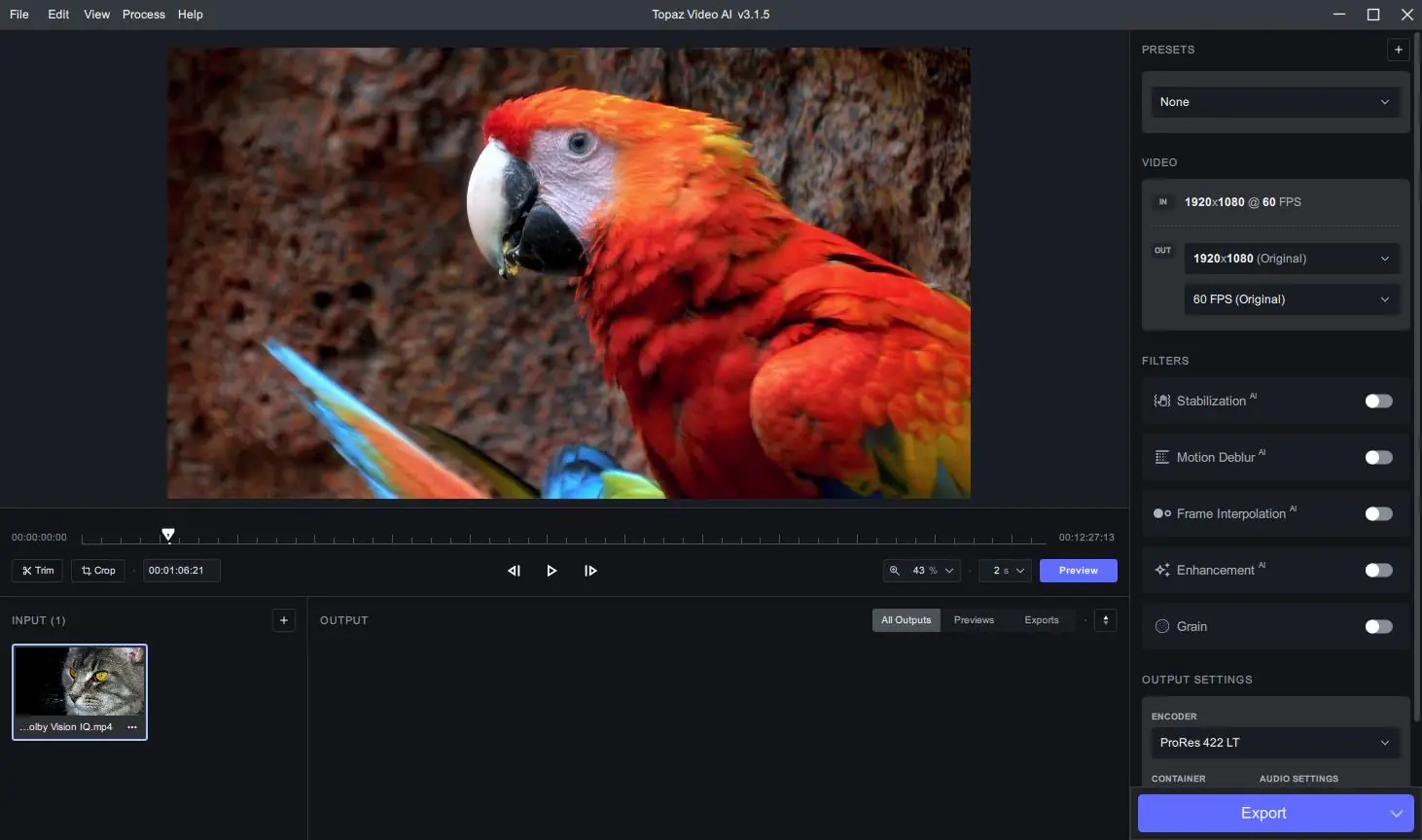Open the 2 s preview duration dropdown

pyautogui.click(x=1006, y=571)
